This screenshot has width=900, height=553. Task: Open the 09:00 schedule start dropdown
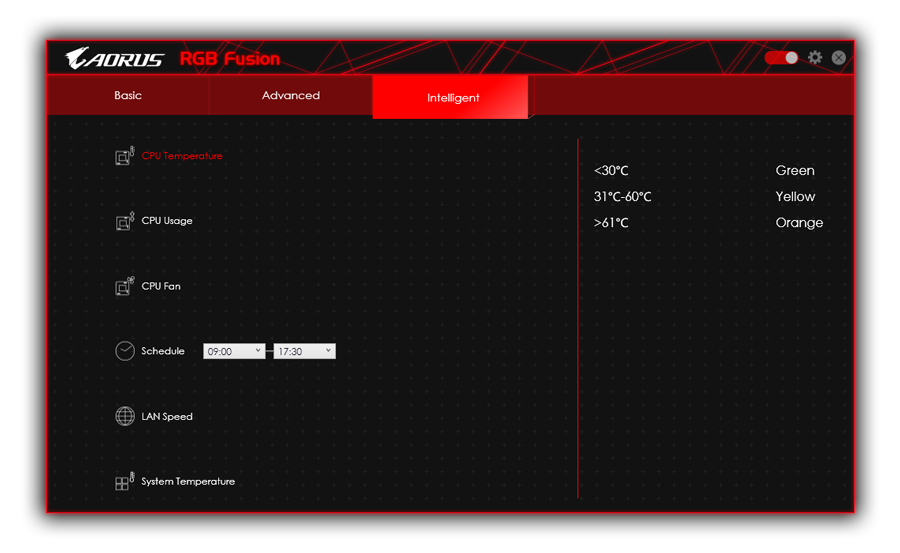tap(234, 351)
